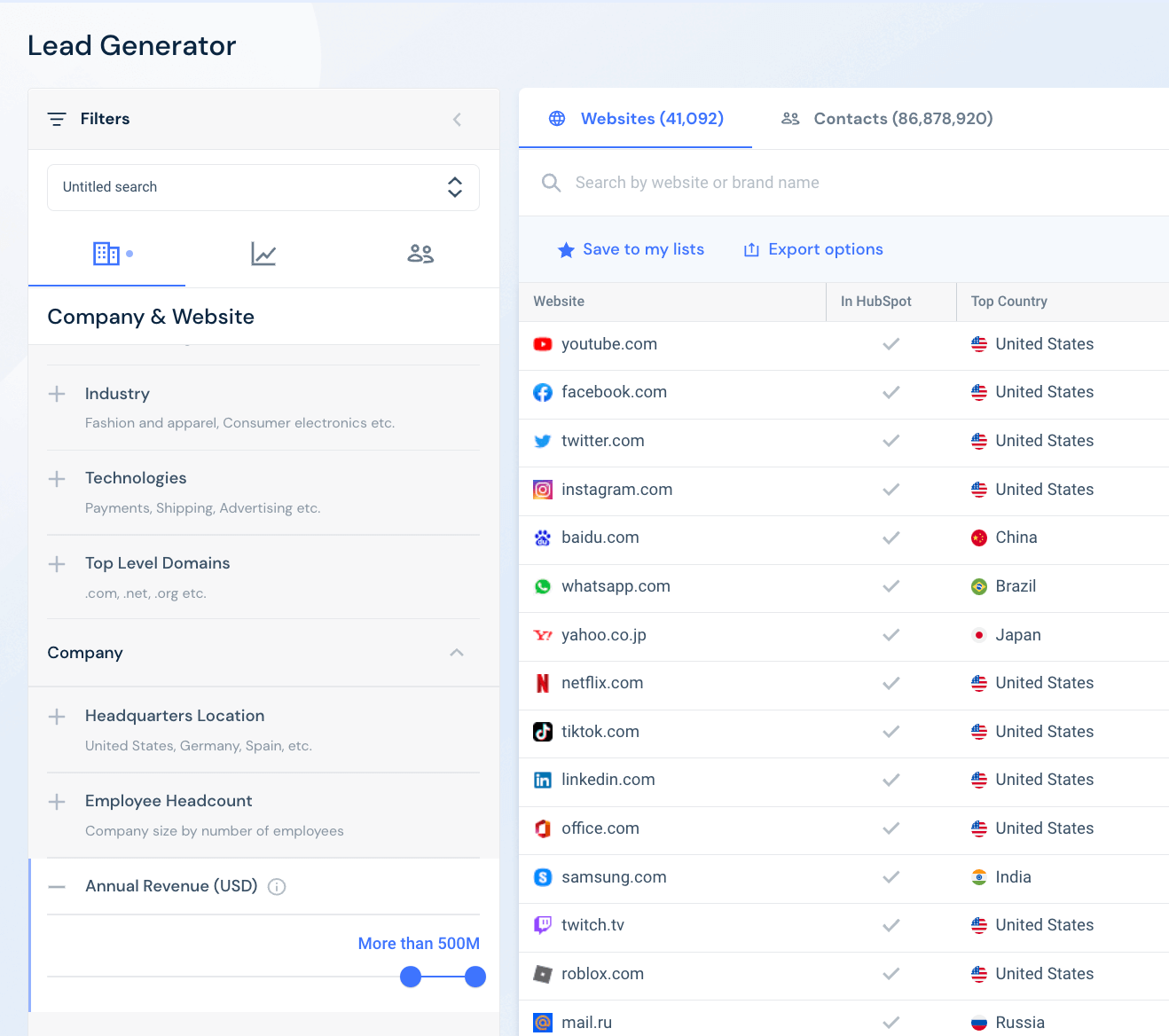Expand the Headquarters Location filter
This screenshot has height=1036, width=1169.
click(57, 716)
